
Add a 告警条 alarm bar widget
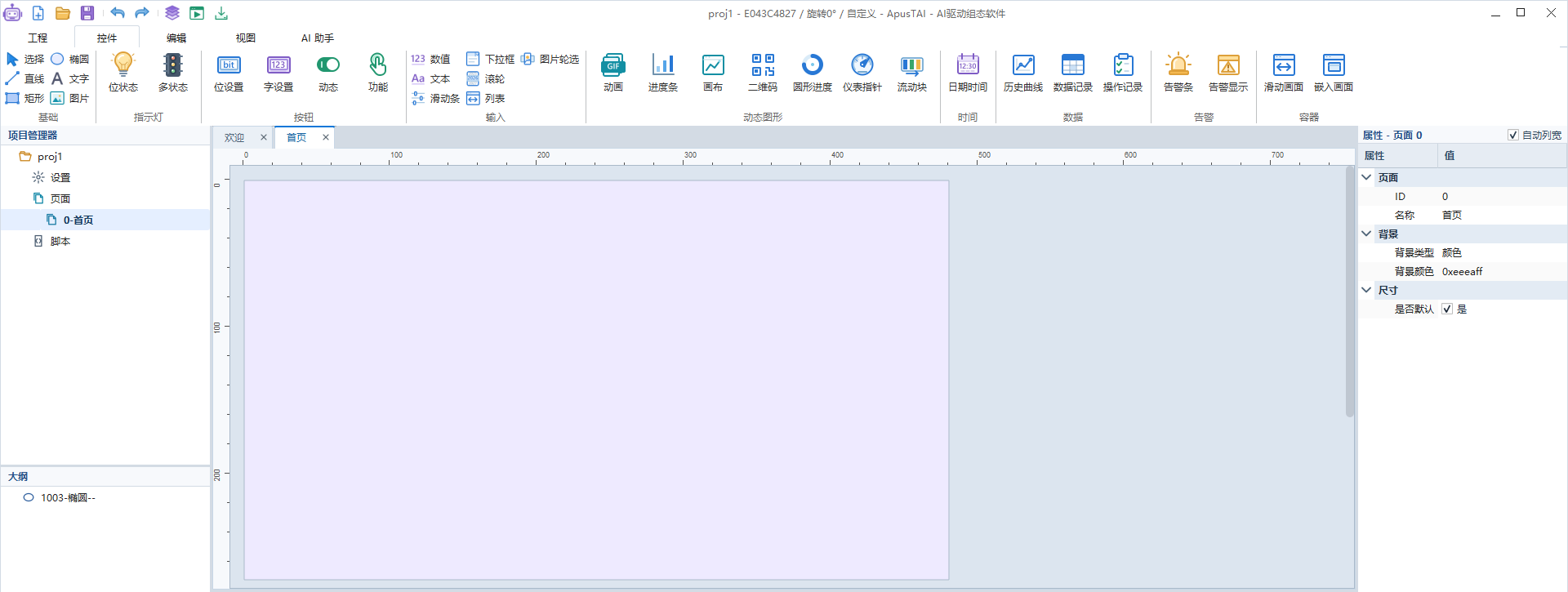pyautogui.click(x=1178, y=73)
